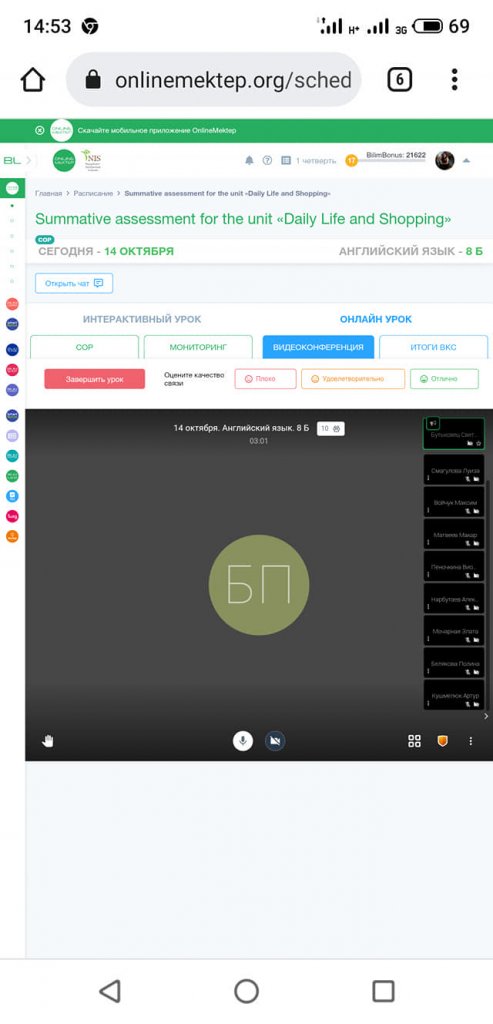Mute the microphone in the conference
The height and width of the screenshot is (1024, 493).
[243, 741]
